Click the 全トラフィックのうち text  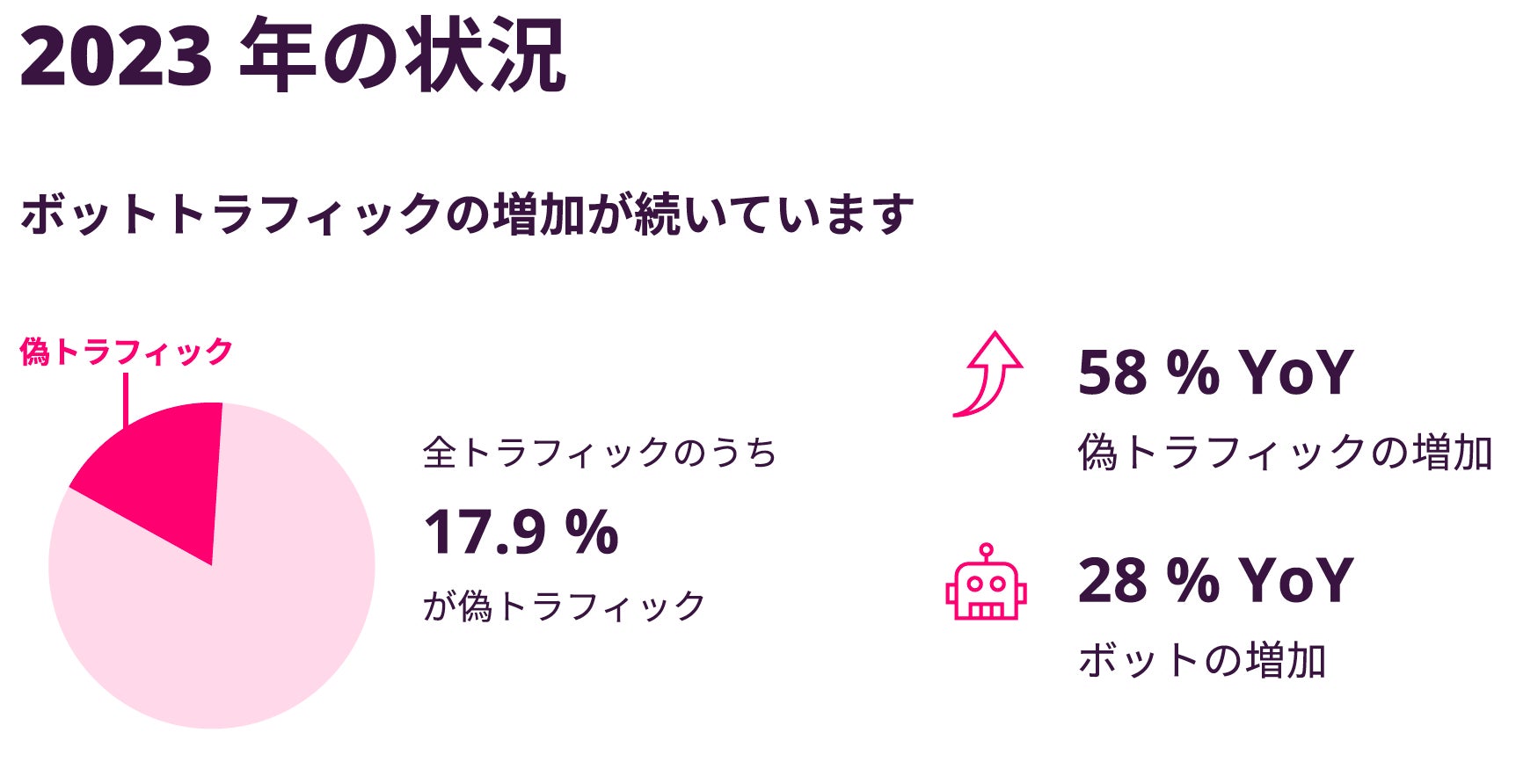point(600,453)
